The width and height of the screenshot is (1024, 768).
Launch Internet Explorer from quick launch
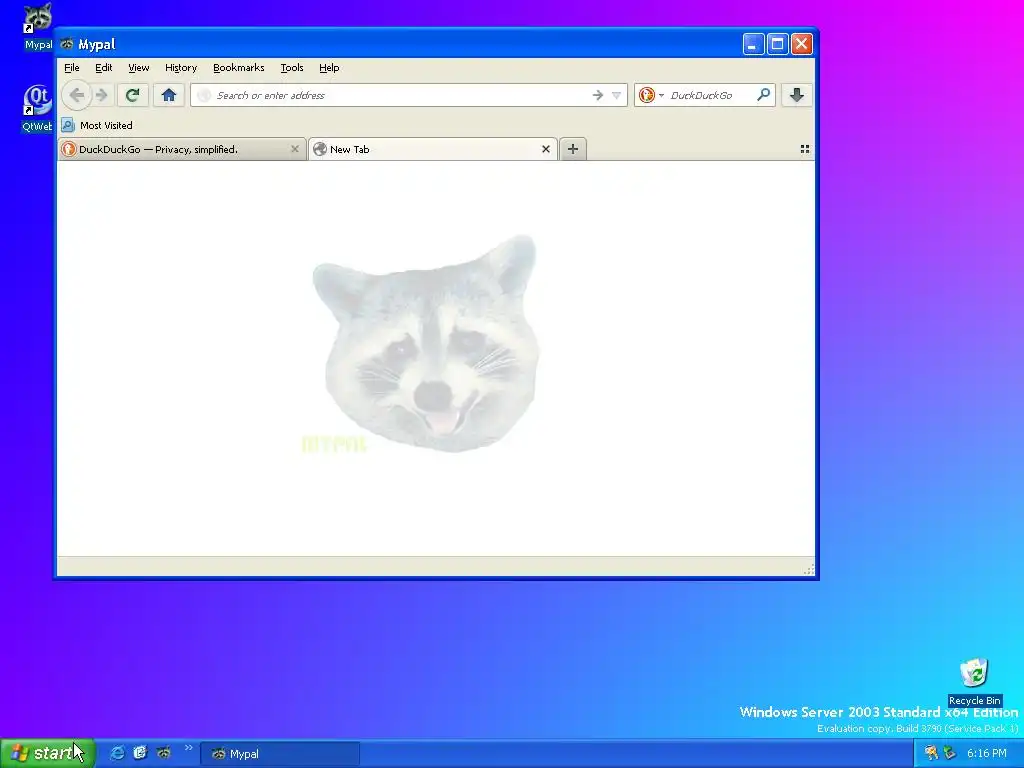(117, 753)
